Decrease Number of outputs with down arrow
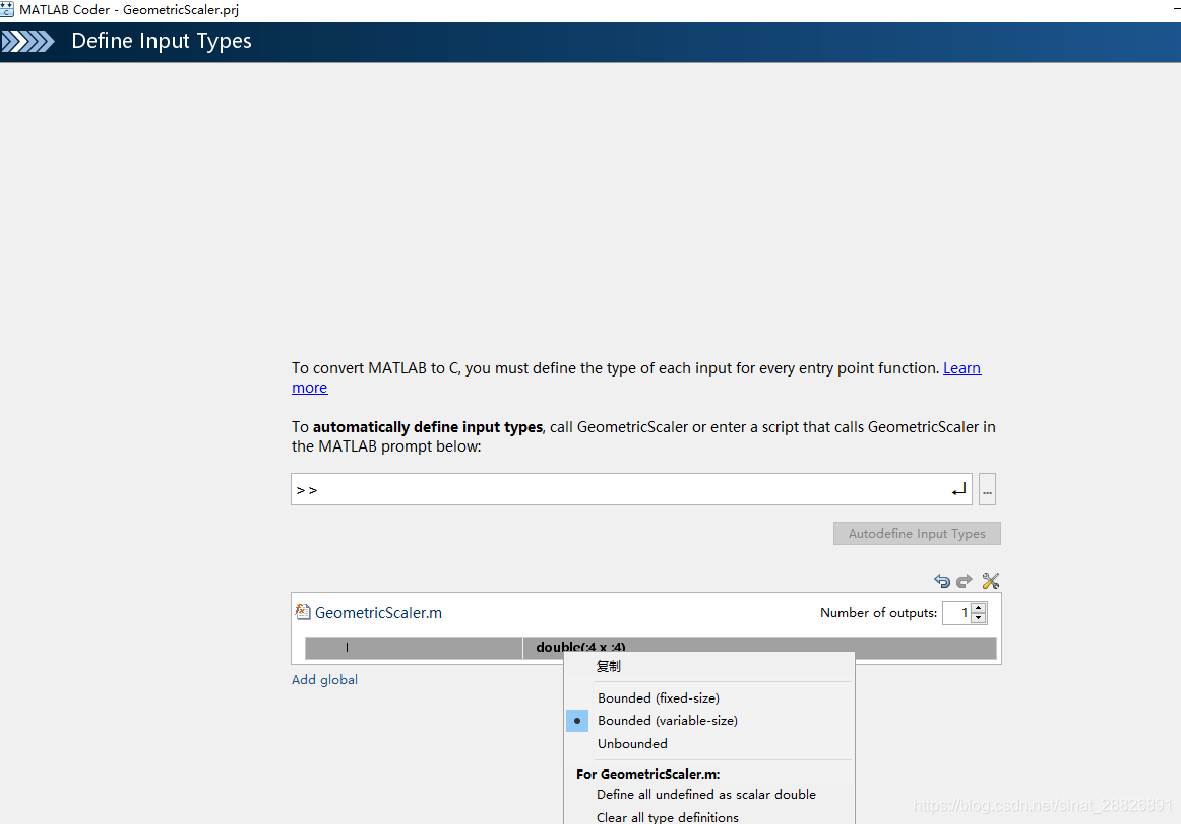Viewport: 1181px width, 824px height. point(978,618)
